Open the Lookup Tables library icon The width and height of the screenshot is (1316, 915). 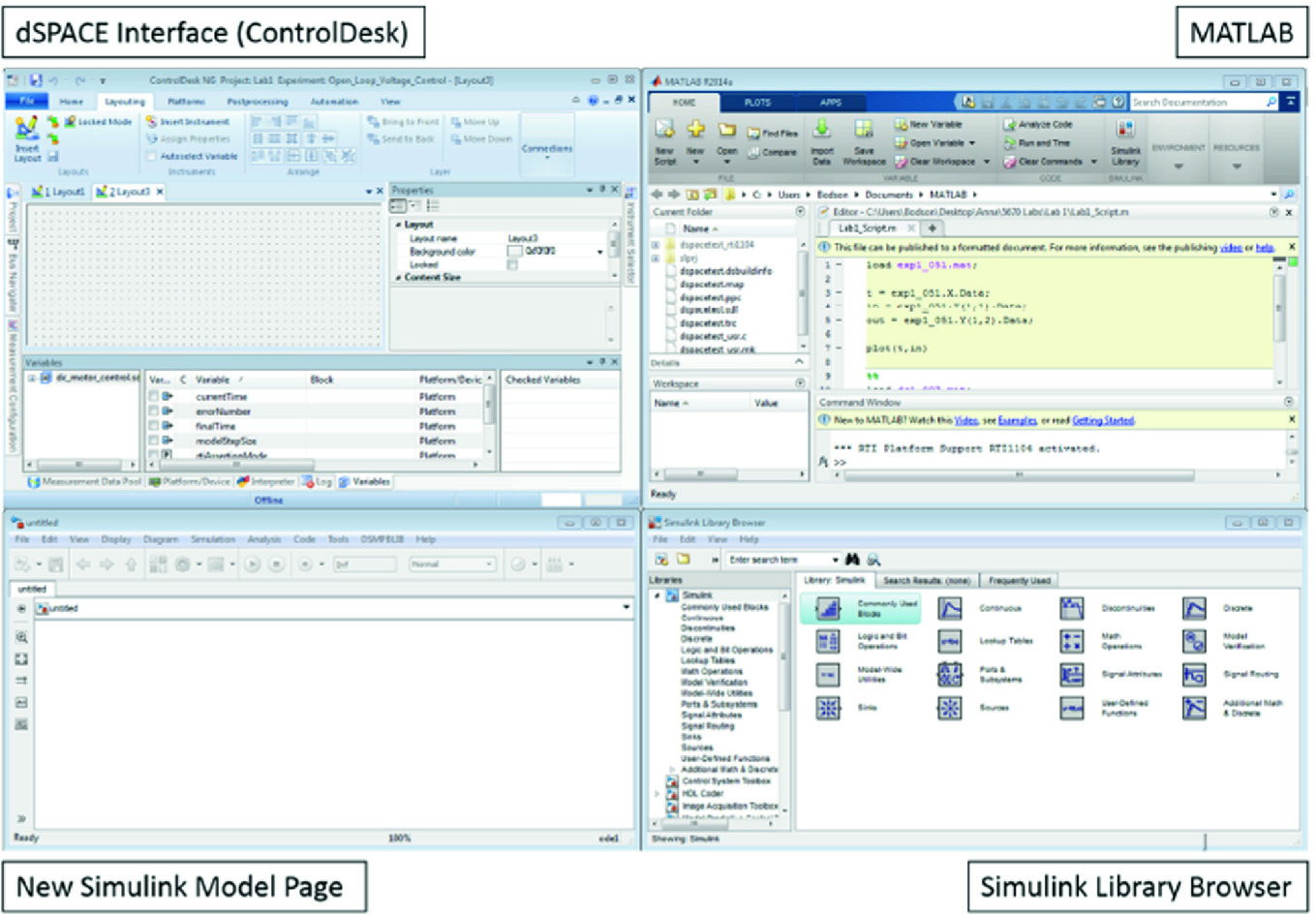[950, 641]
